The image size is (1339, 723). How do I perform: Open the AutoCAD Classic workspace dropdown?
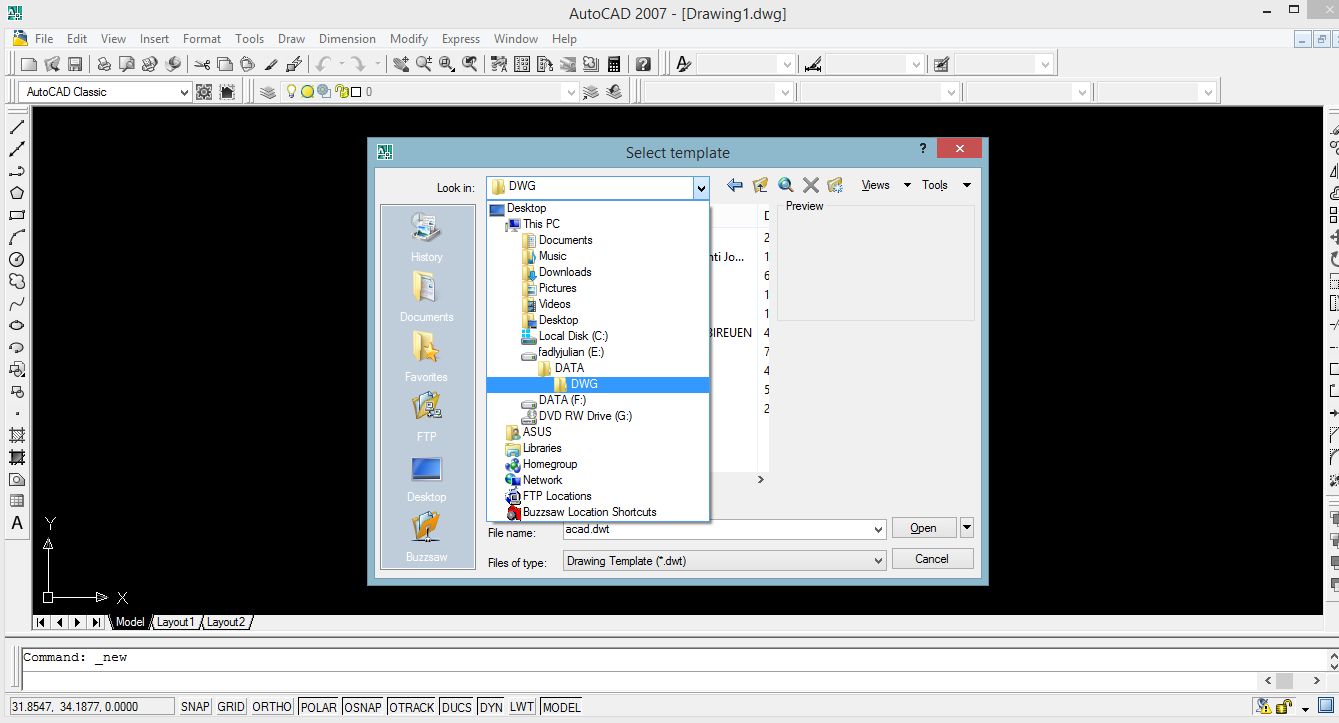185,91
